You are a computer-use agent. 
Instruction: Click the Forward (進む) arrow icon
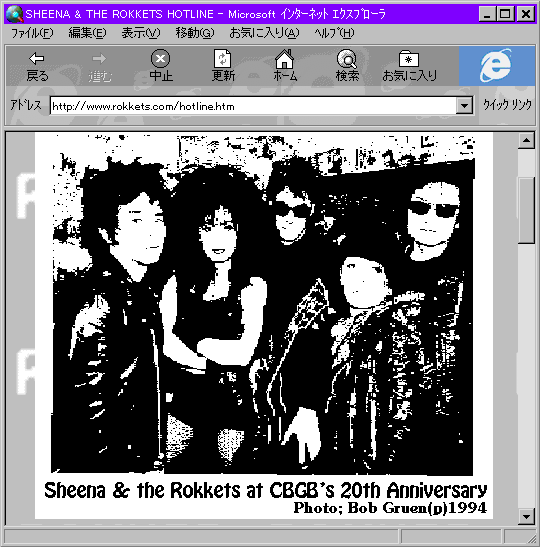(99, 59)
